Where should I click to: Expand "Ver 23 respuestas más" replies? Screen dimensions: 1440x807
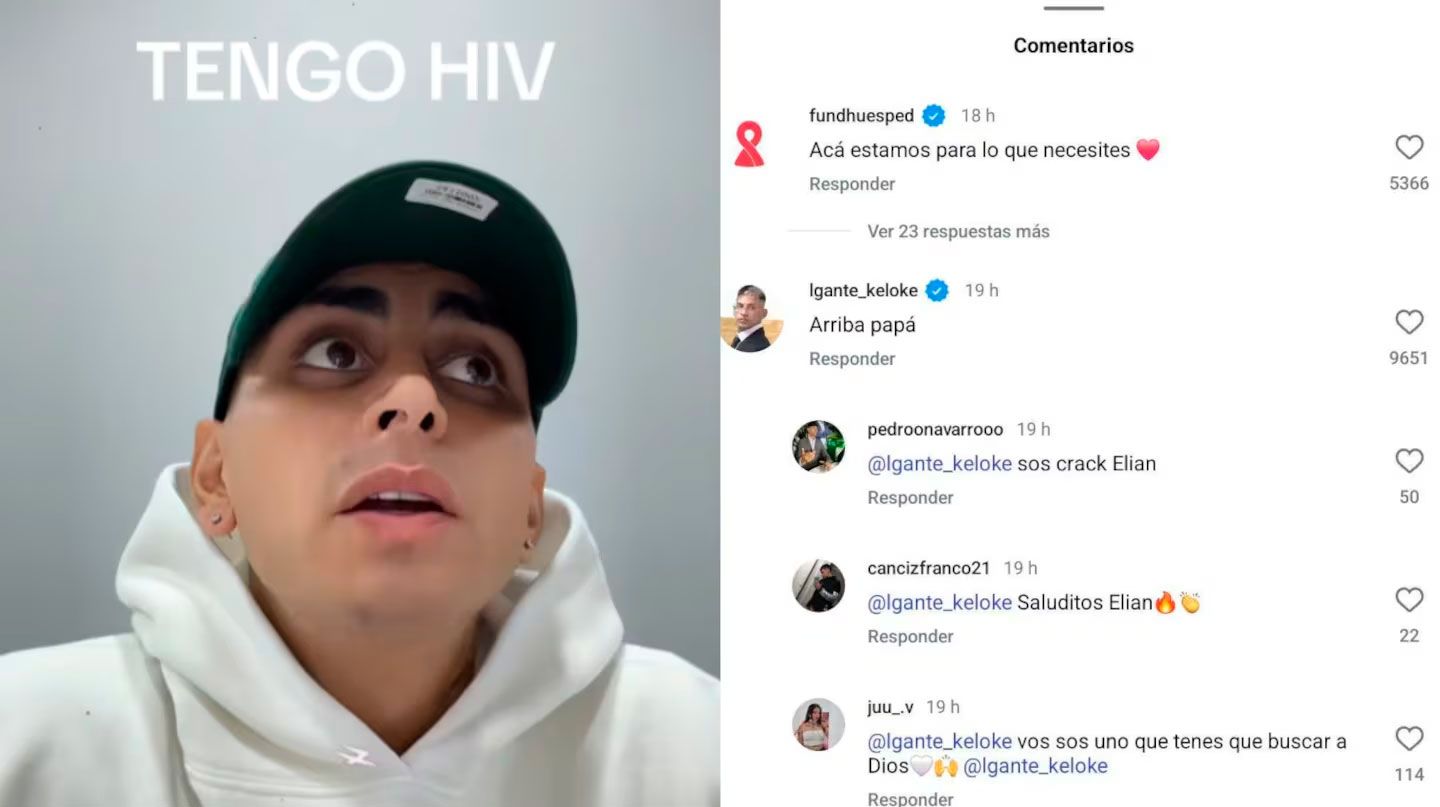coord(958,231)
